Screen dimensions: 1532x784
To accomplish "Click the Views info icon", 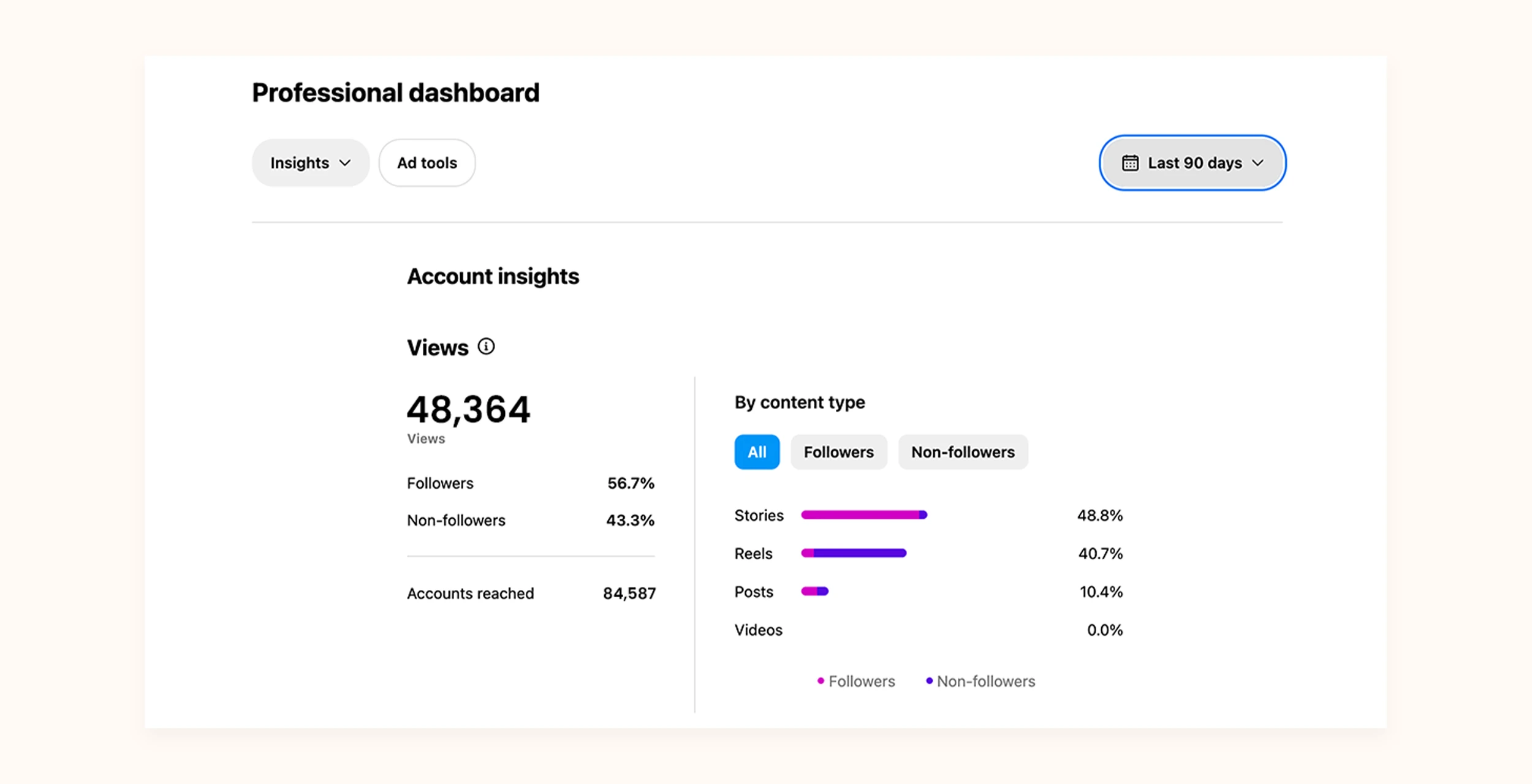I will 486,347.
